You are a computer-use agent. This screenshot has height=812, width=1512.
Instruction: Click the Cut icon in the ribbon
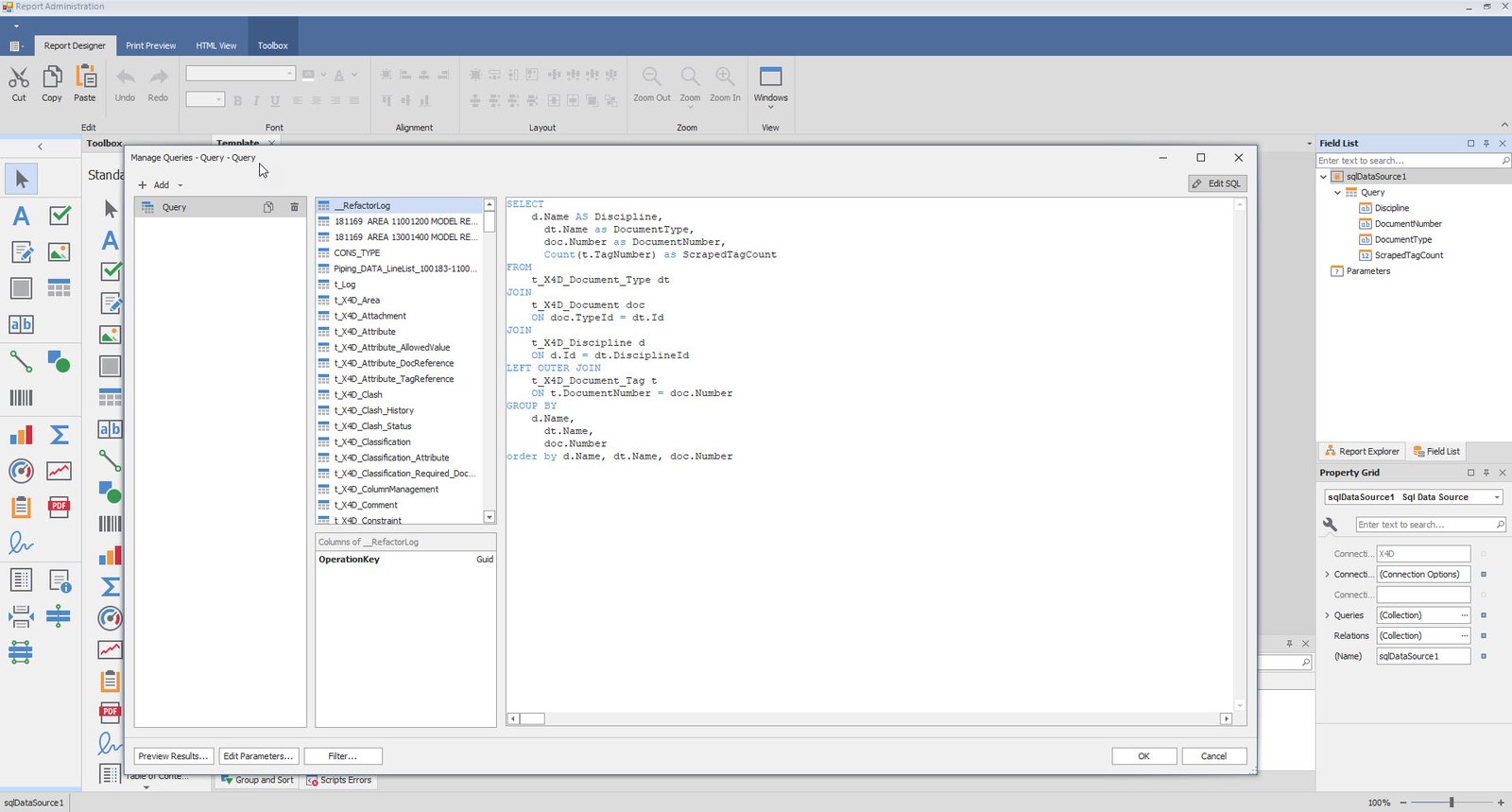pos(19,78)
